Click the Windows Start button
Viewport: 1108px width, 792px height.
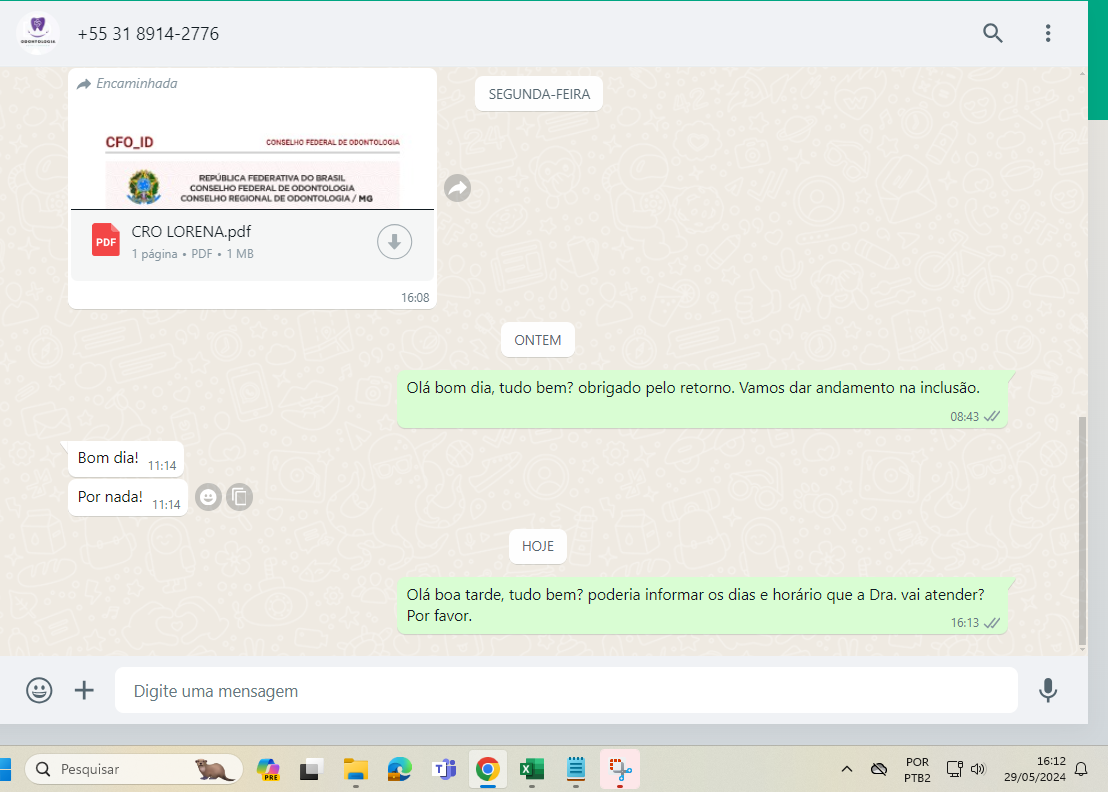tap(6, 769)
